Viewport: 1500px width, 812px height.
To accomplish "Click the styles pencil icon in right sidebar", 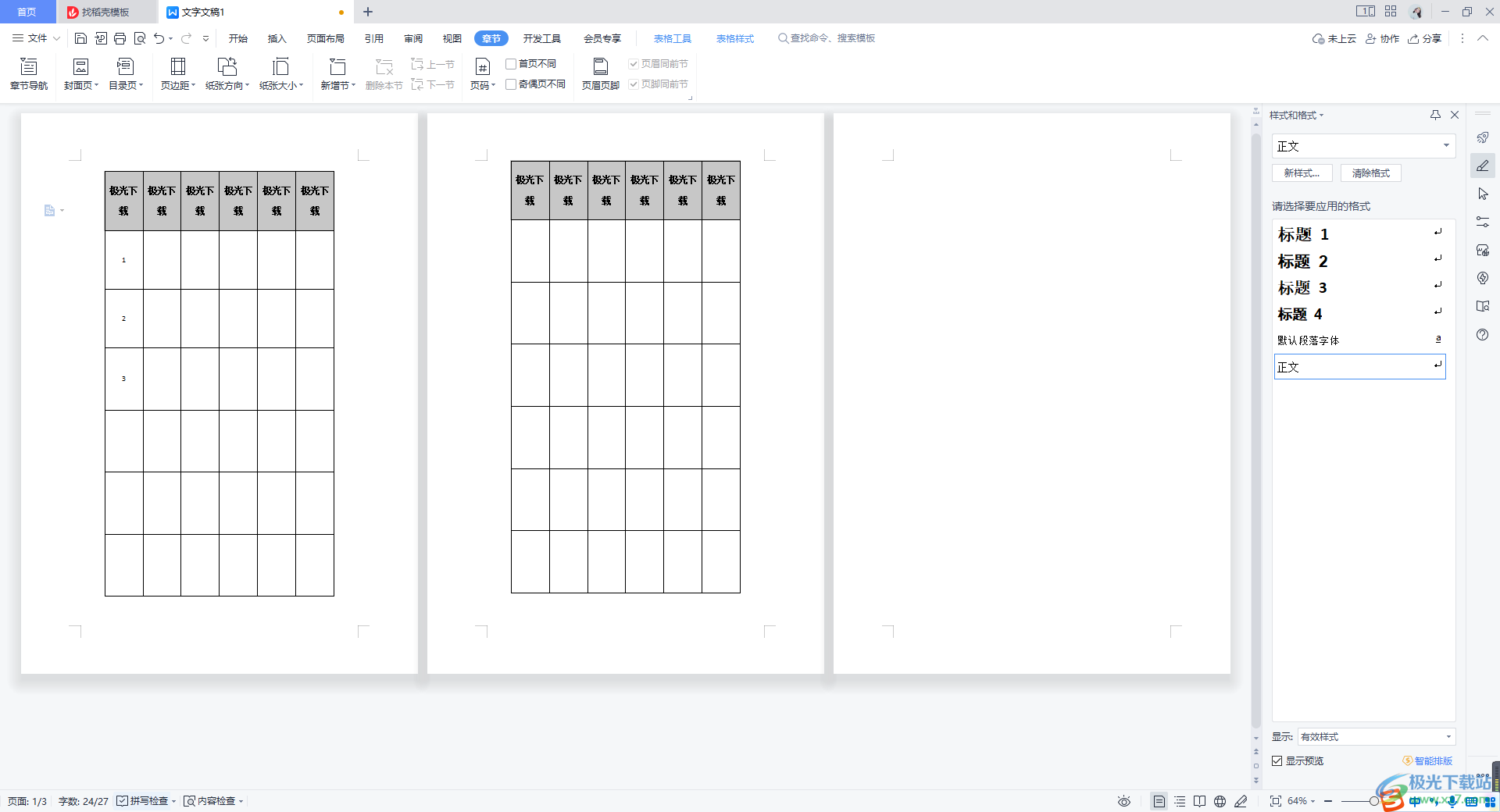I will point(1483,166).
